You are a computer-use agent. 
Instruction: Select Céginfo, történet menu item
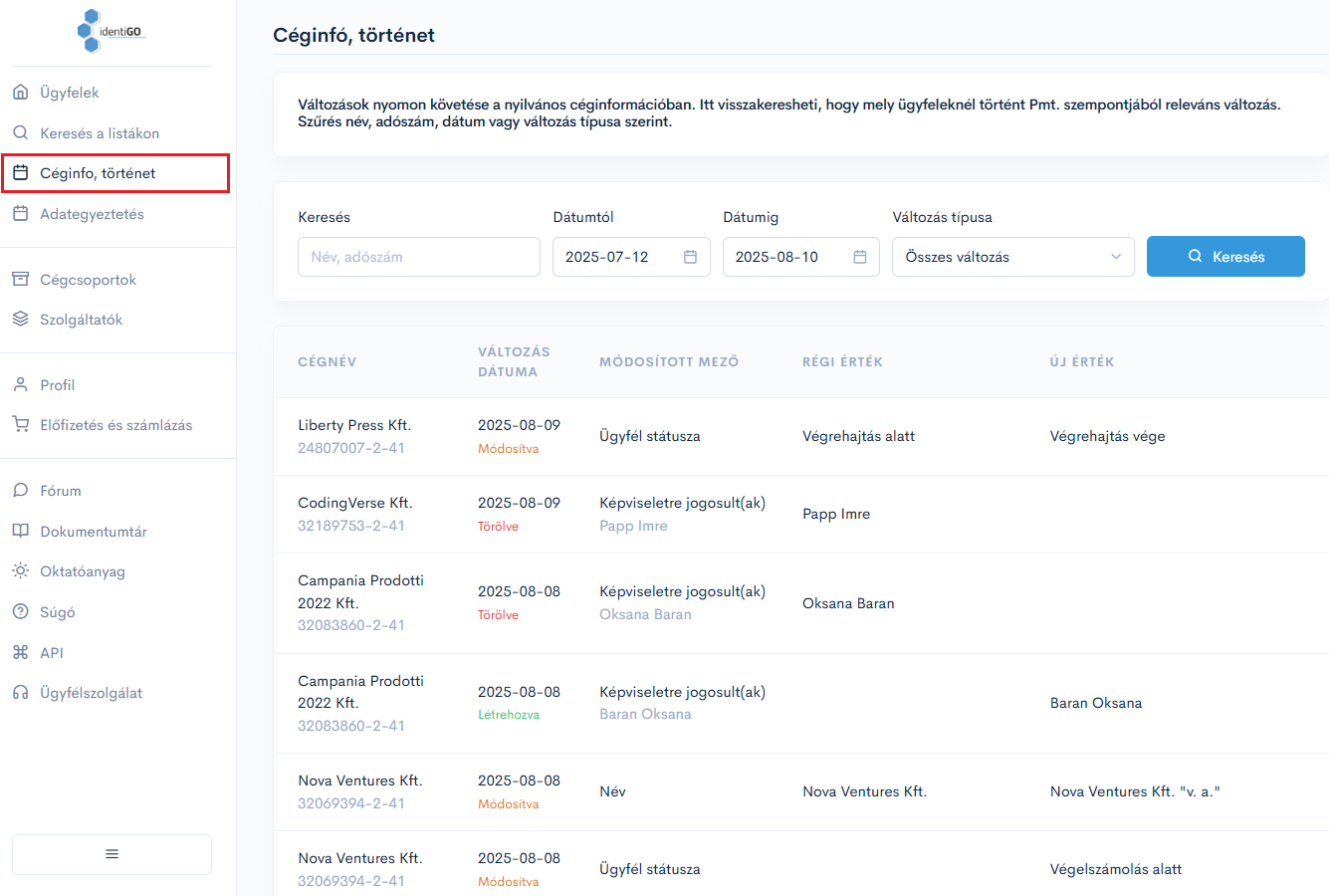coord(115,173)
